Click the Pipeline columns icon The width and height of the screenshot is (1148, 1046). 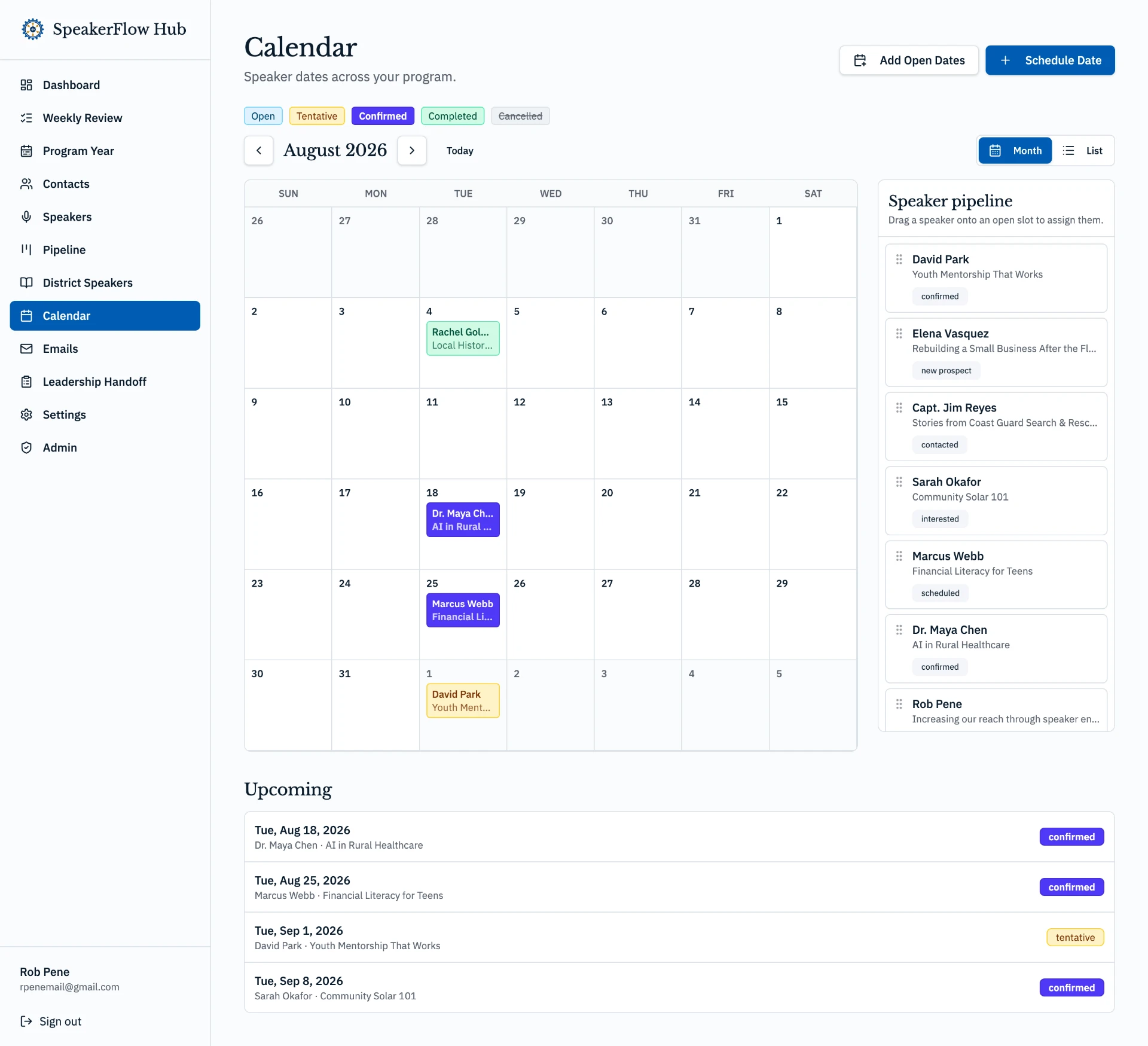(x=26, y=249)
